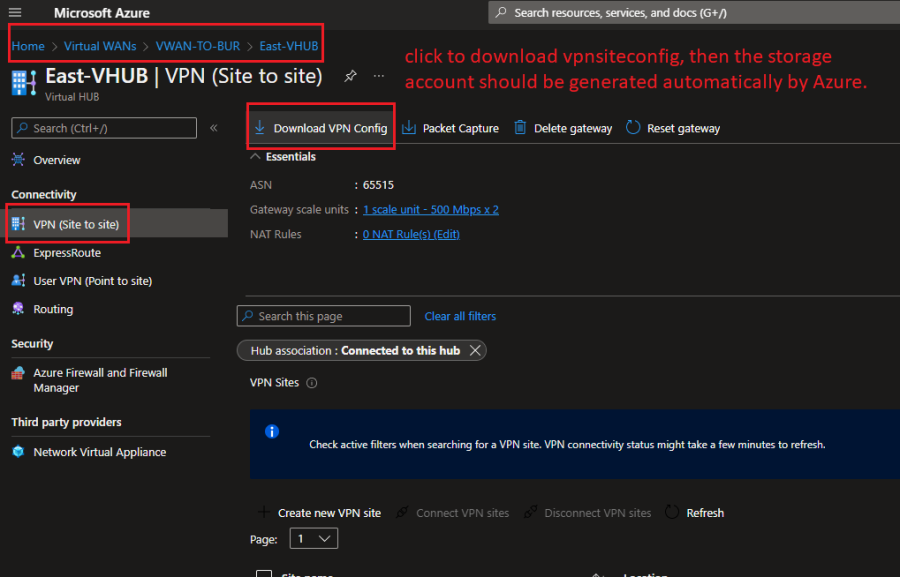Image resolution: width=900 pixels, height=577 pixels.
Task: Open Virtual WANs breadcrumb link
Action: pyautogui.click(x=100, y=46)
